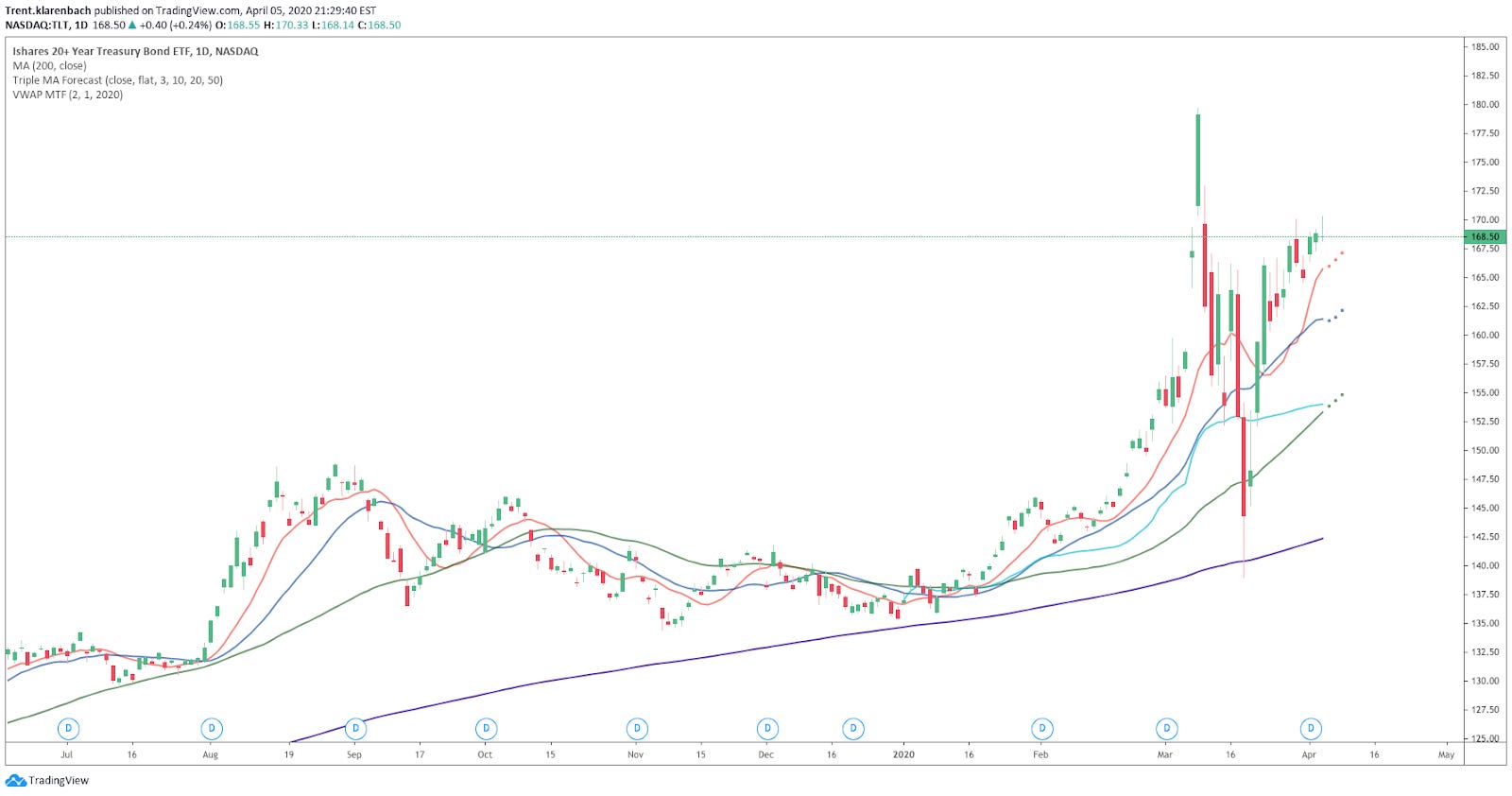Open the dividend marker above the Apr label

tap(1311, 729)
